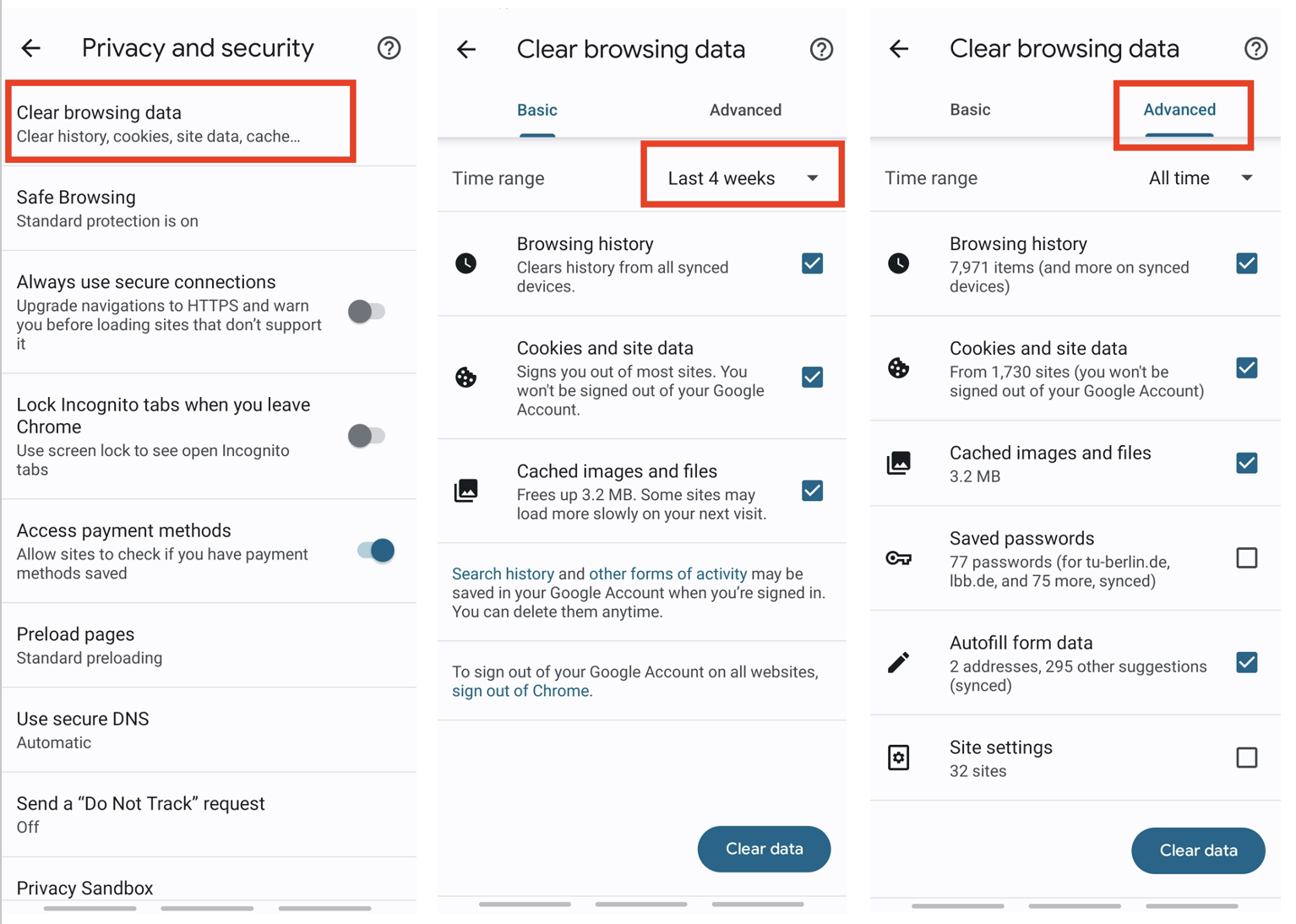Enable Always use secure connections

367,311
